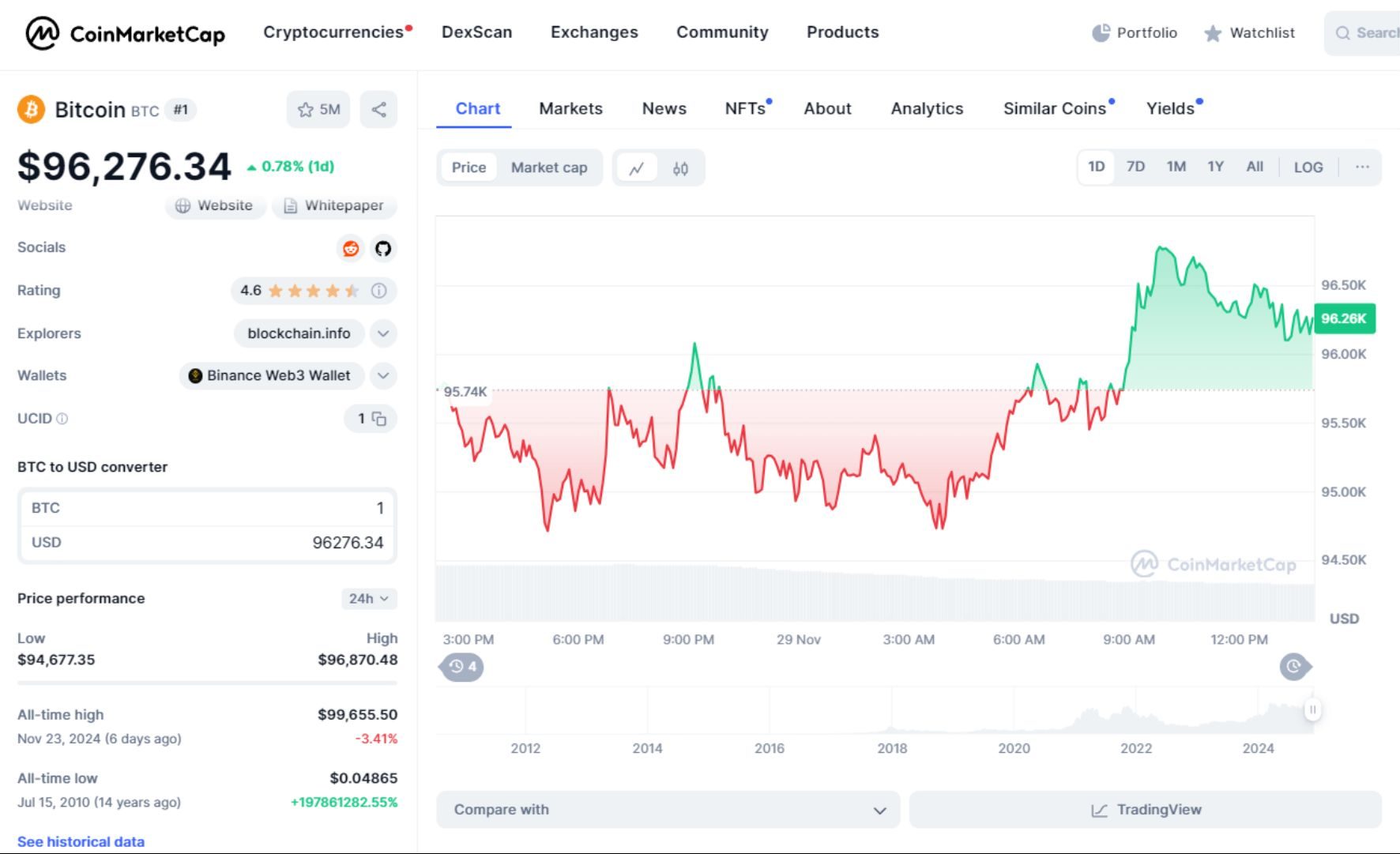Select the line chart view icon

(x=638, y=167)
